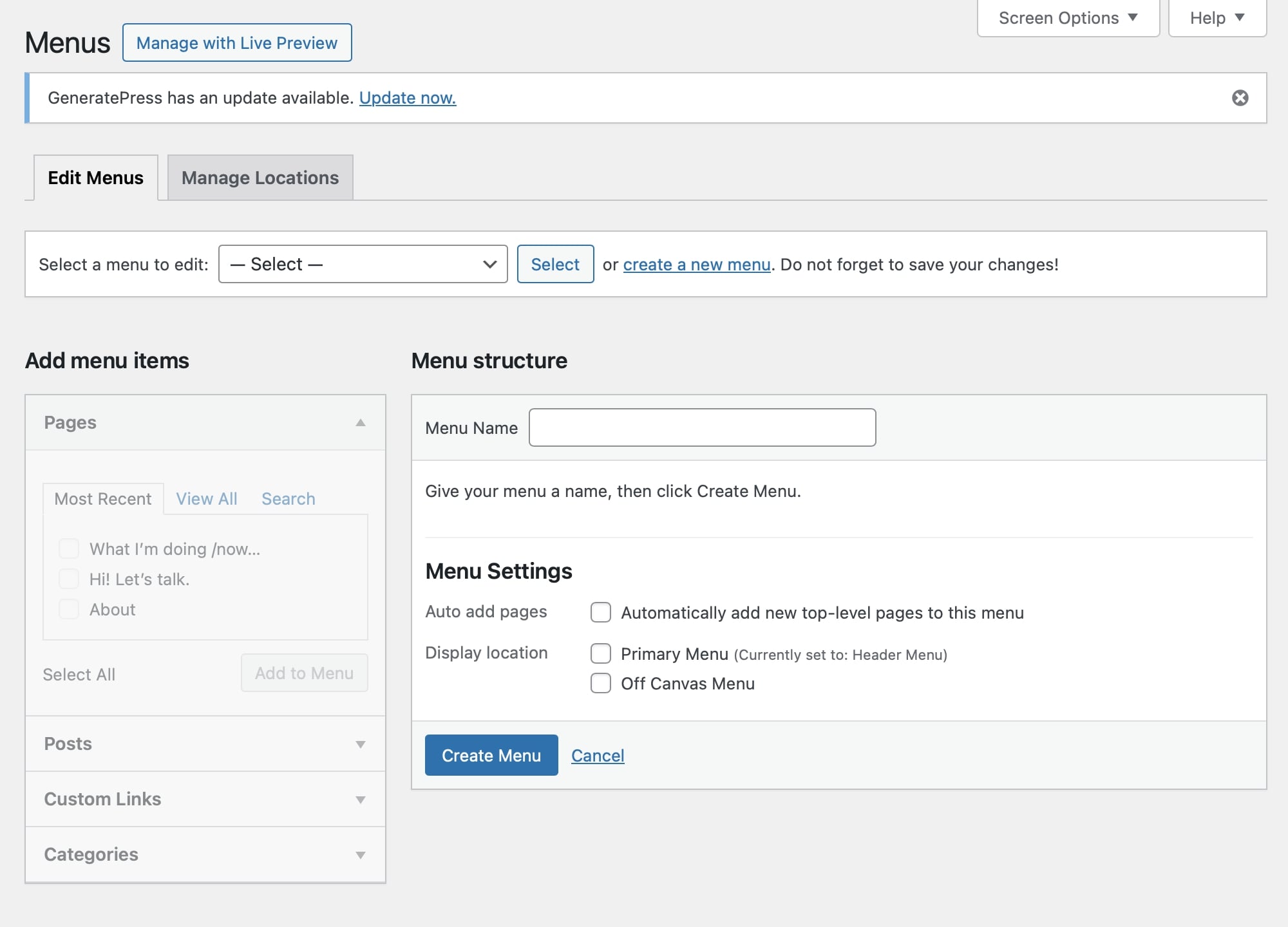1288x927 pixels.
Task: Dismiss the GeneratePress update notice
Action: [1240, 98]
